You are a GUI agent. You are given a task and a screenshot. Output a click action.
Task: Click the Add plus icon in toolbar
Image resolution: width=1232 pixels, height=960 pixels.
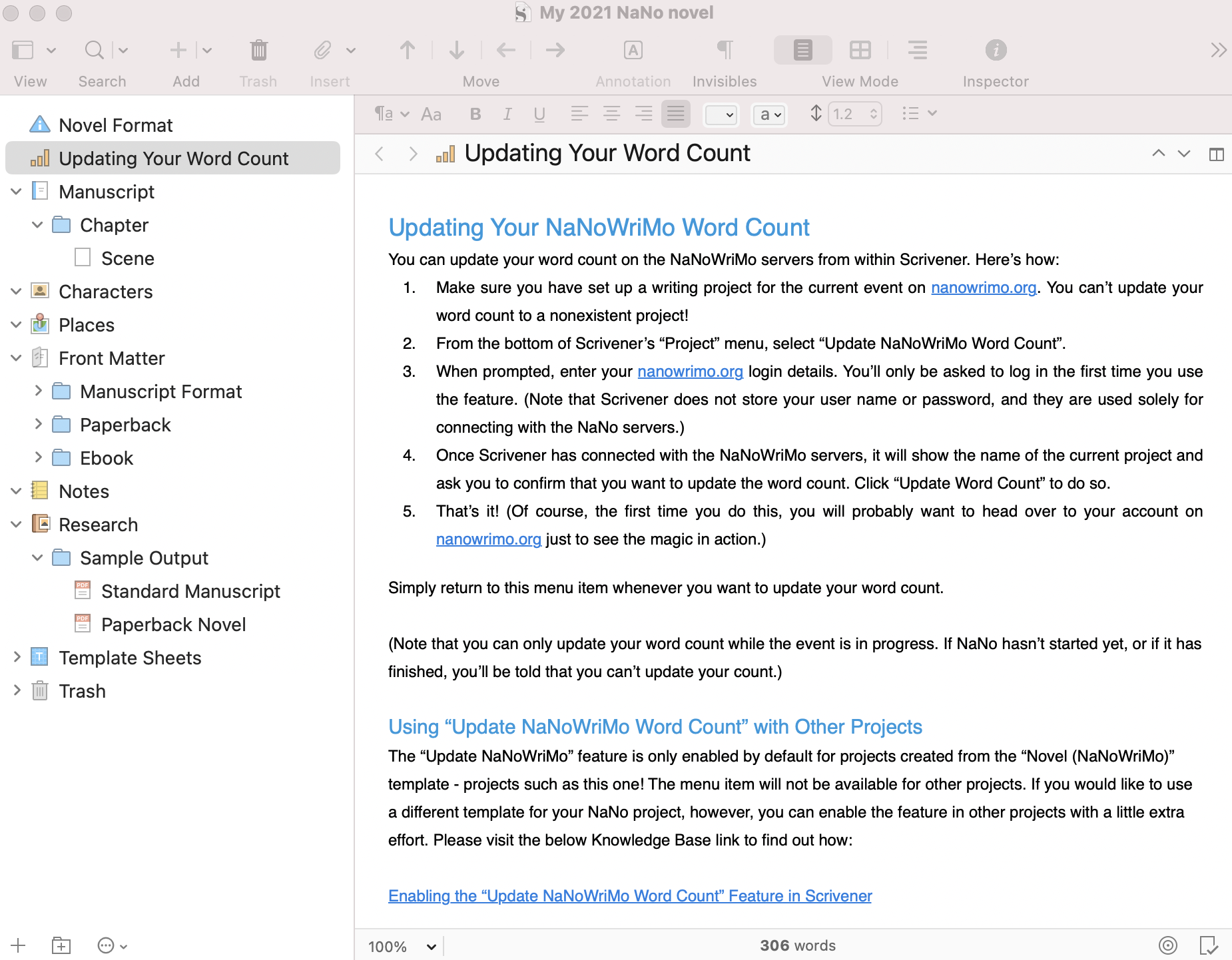coord(178,50)
